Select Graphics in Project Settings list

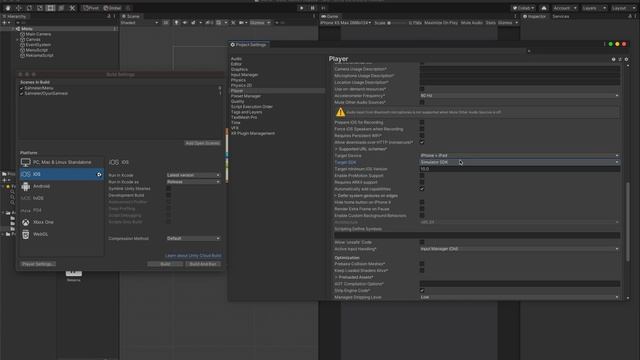pyautogui.click(x=239, y=69)
